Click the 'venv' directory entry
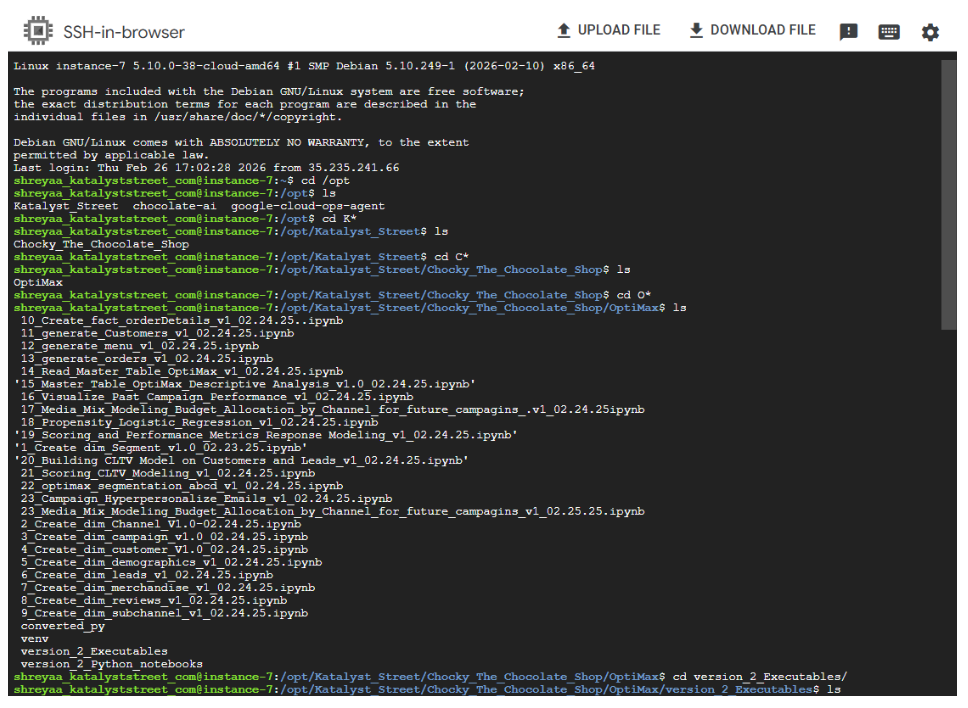 tap(35, 639)
